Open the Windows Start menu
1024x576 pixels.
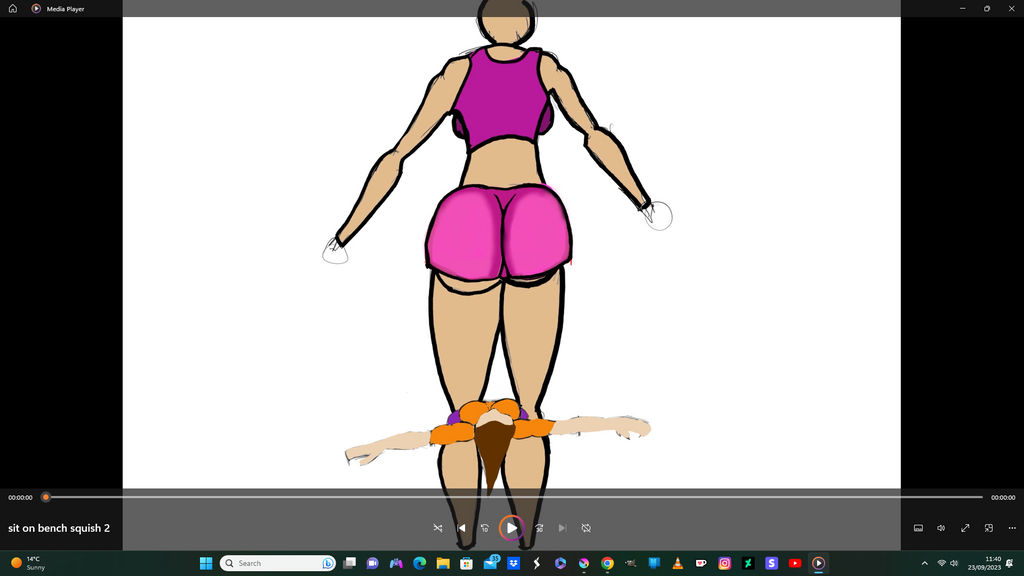pos(206,563)
